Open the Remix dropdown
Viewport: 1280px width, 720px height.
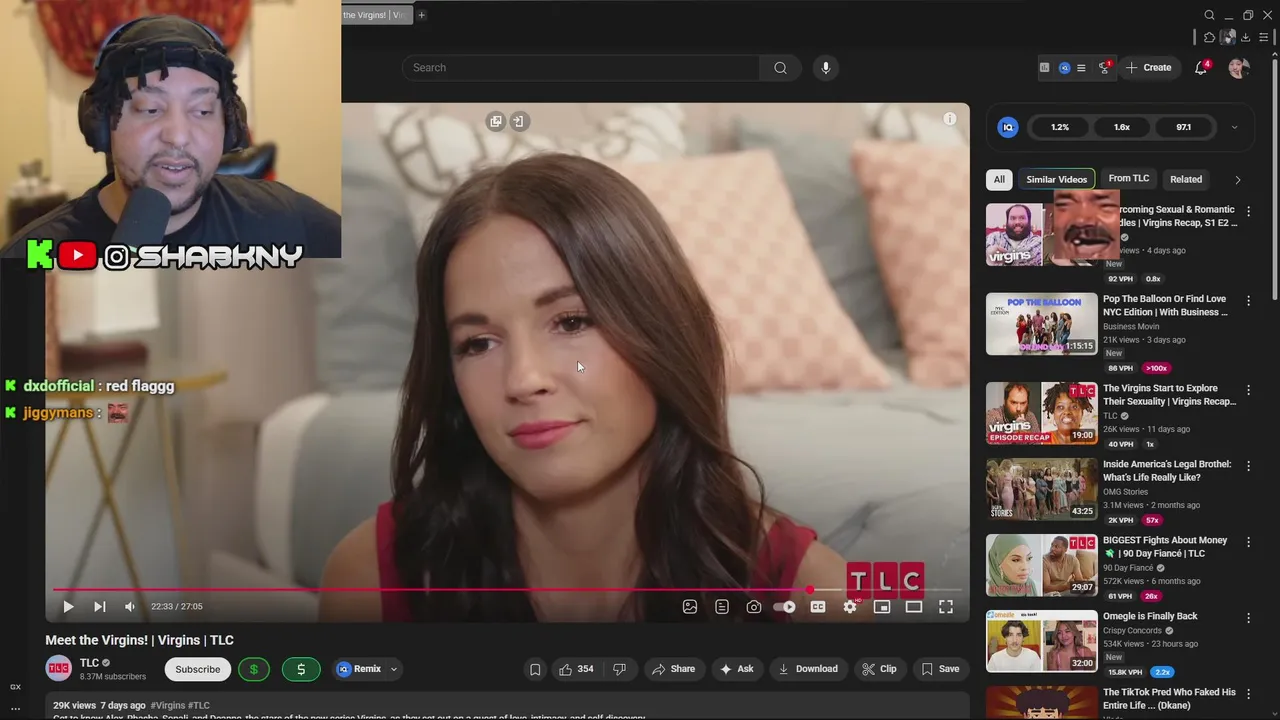pyautogui.click(x=368, y=669)
